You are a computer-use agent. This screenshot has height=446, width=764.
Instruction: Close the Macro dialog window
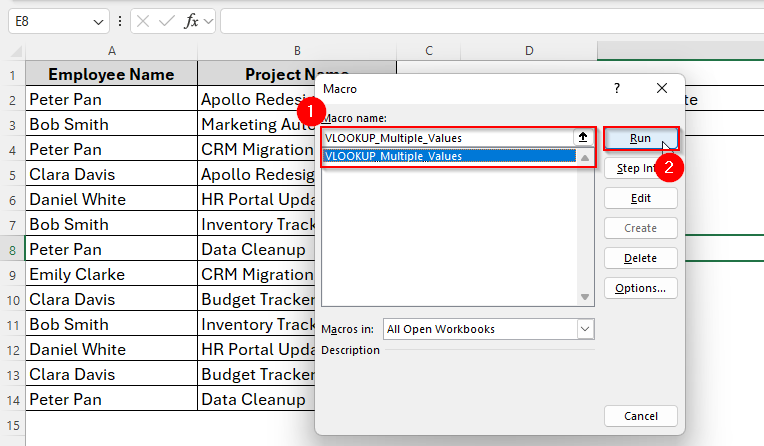(661, 88)
